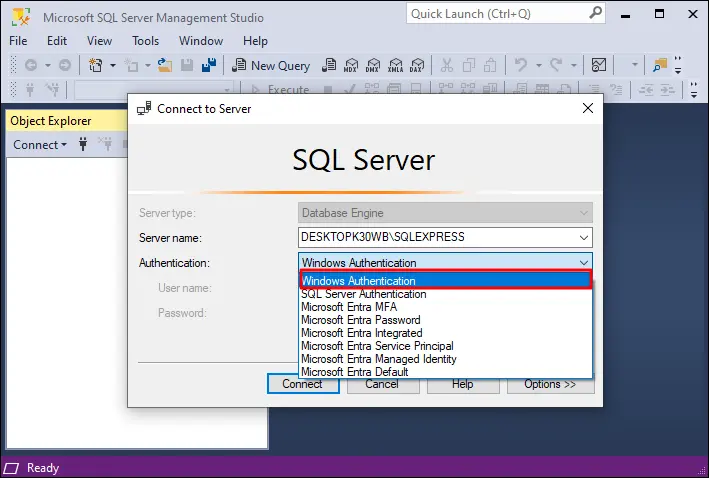Expand the Server name combo box
This screenshot has width=709, height=478.
coord(583,238)
